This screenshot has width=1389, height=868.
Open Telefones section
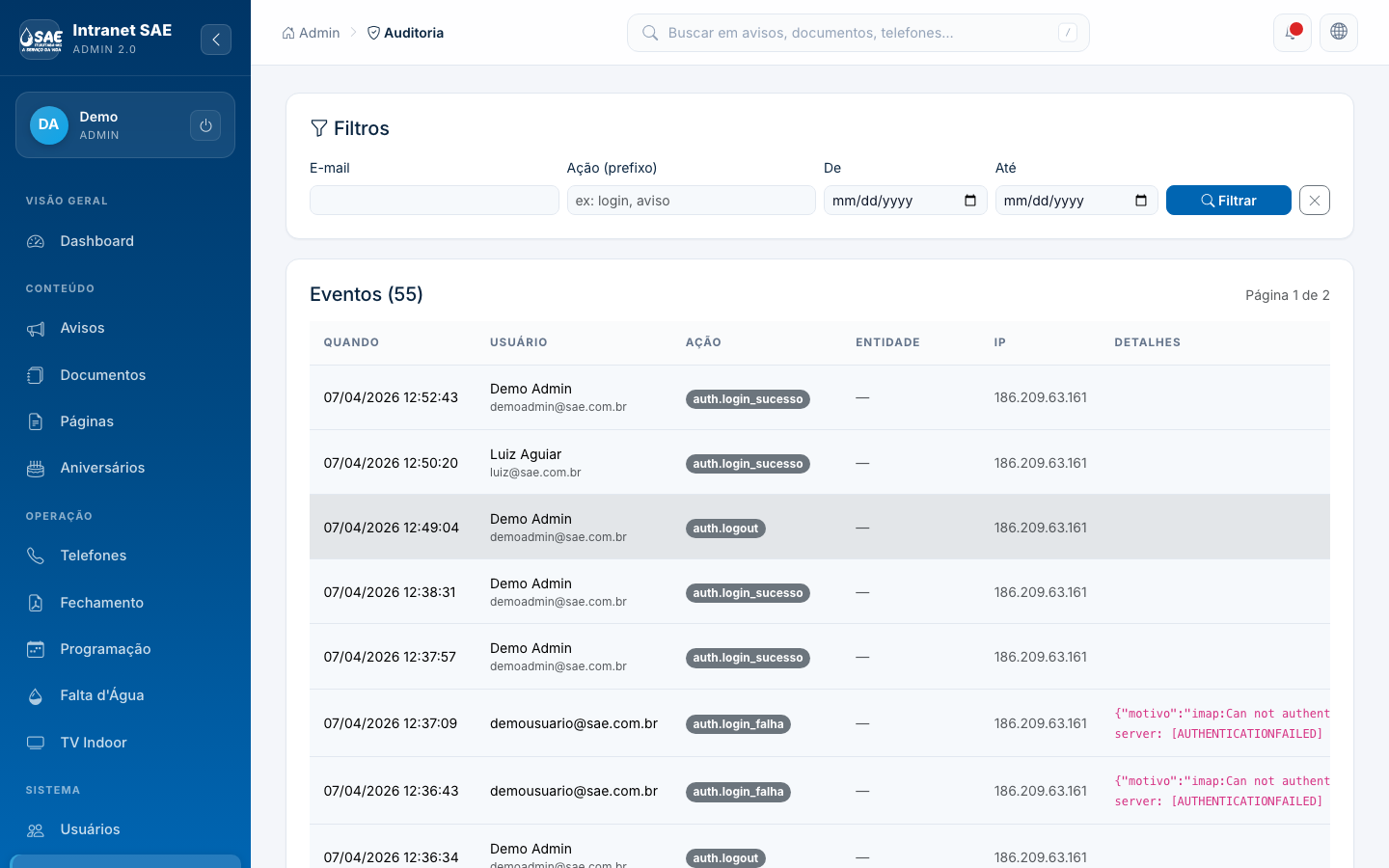pyautogui.click(x=125, y=556)
